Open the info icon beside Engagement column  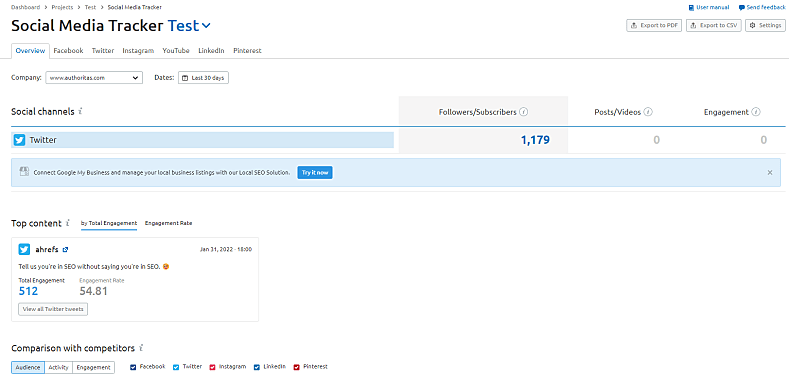click(756, 112)
